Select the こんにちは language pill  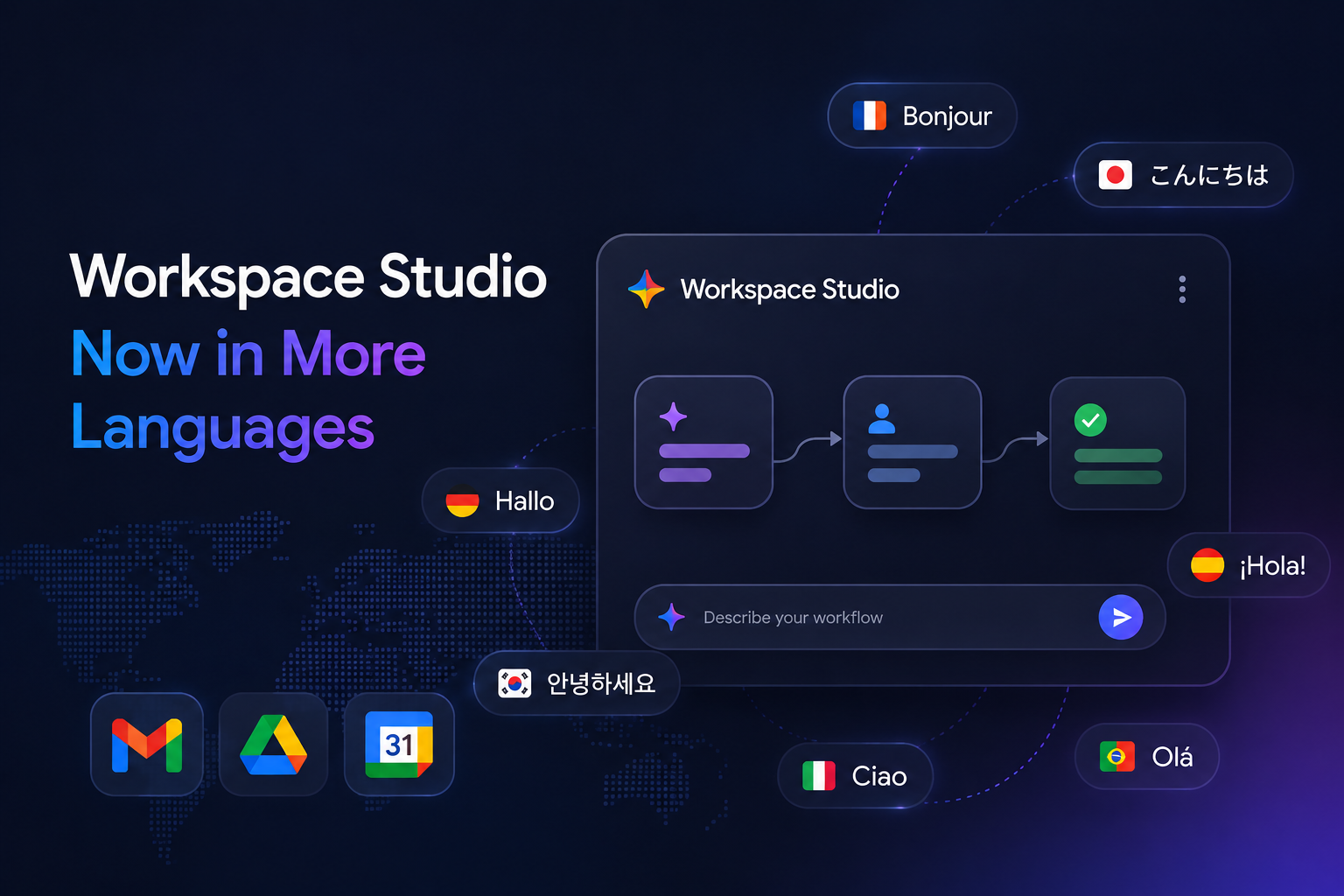coord(1183,175)
